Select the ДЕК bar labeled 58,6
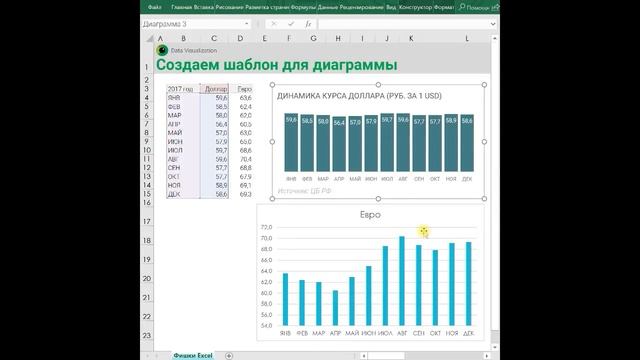 (x=467, y=143)
